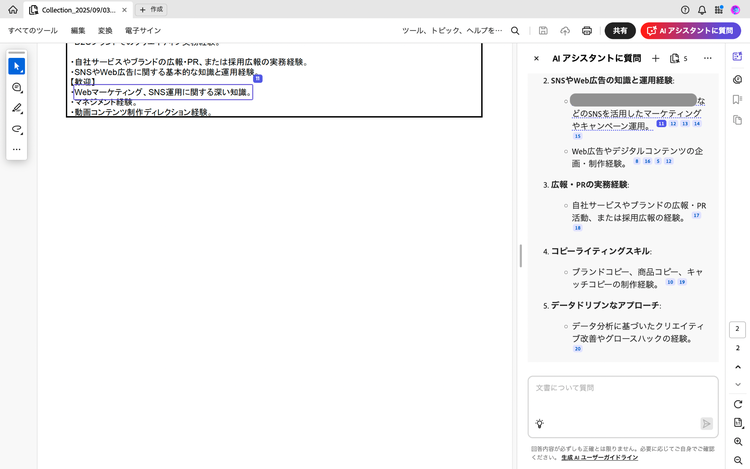Open the bookmarks panel in right sidebar

point(737,99)
